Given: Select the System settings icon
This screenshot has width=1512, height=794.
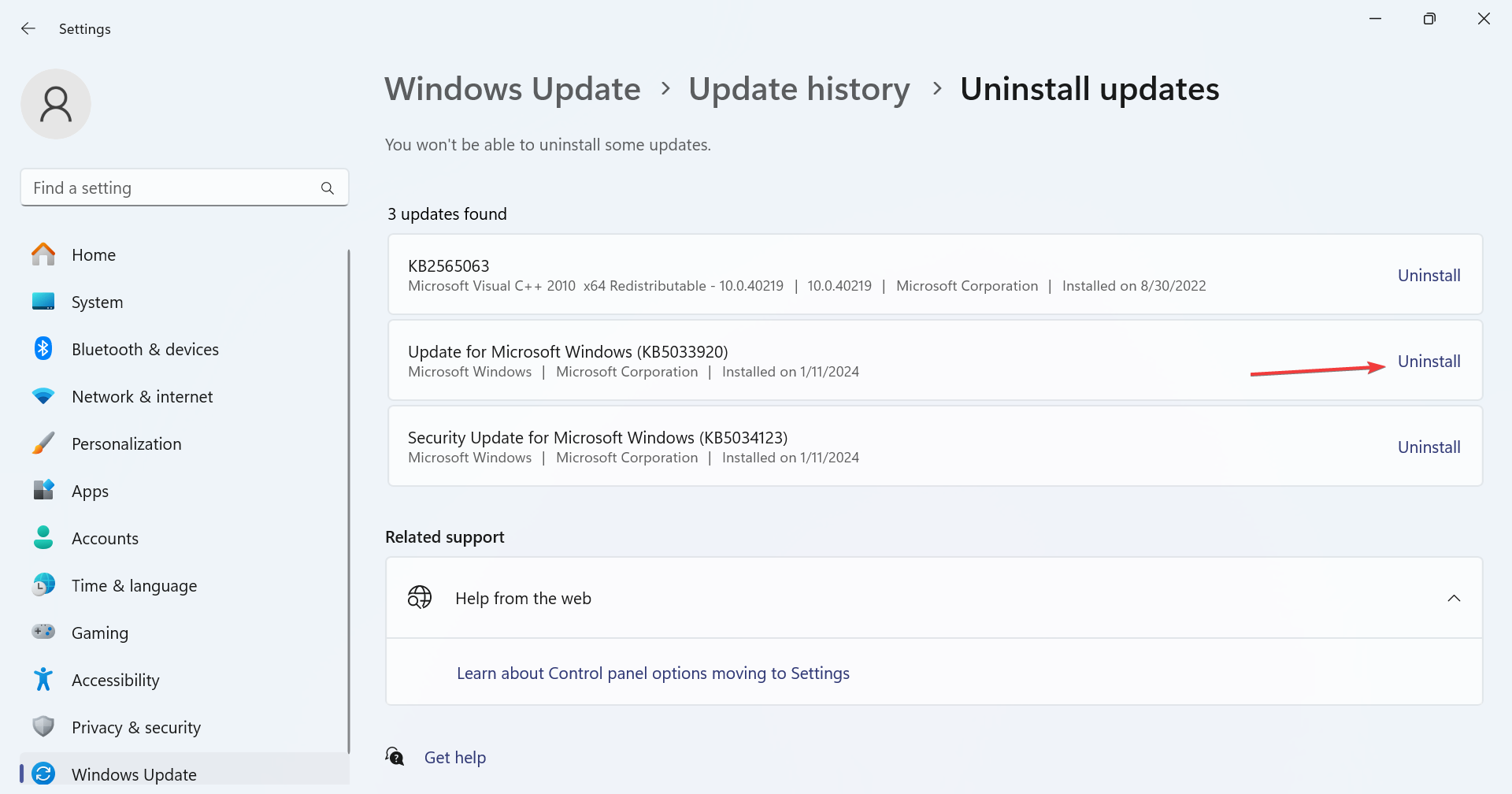Looking at the screenshot, I should point(43,302).
